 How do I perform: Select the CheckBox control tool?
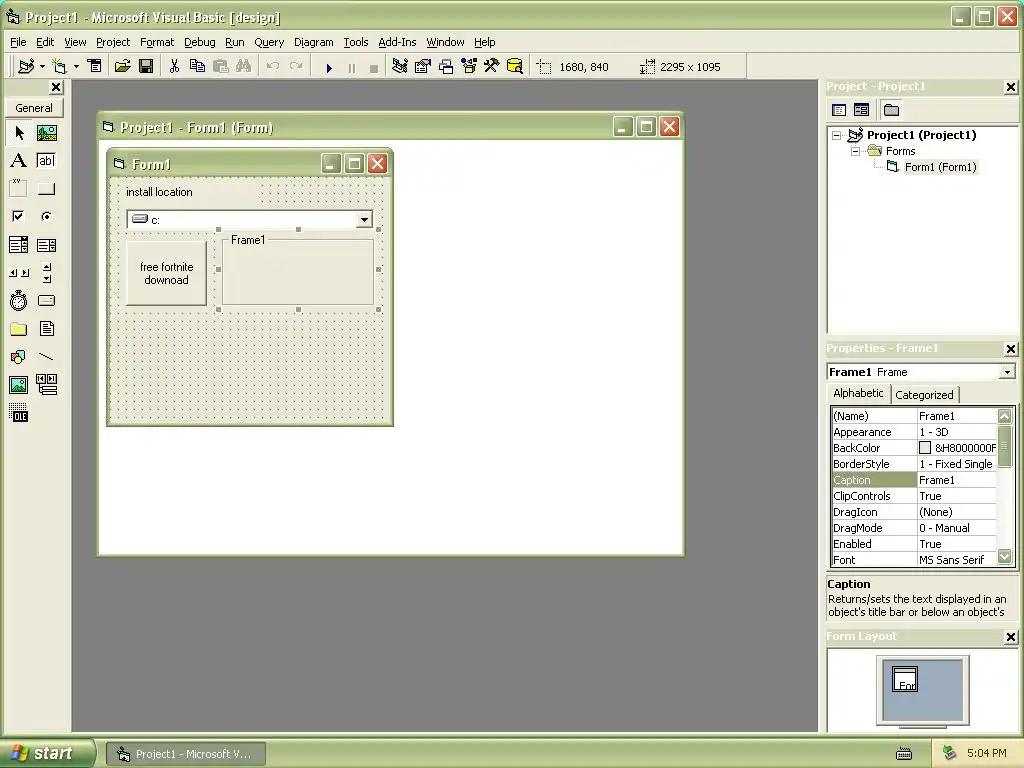18,216
